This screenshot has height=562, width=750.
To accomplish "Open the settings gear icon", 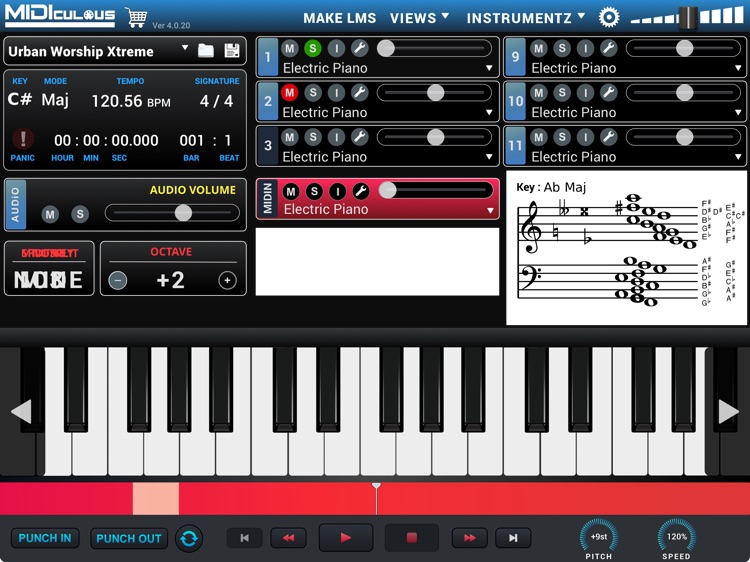I will click(609, 17).
